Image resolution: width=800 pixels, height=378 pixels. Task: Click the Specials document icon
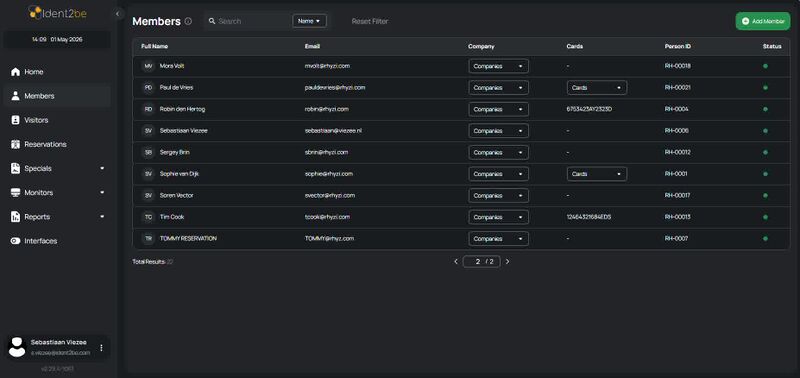15,168
